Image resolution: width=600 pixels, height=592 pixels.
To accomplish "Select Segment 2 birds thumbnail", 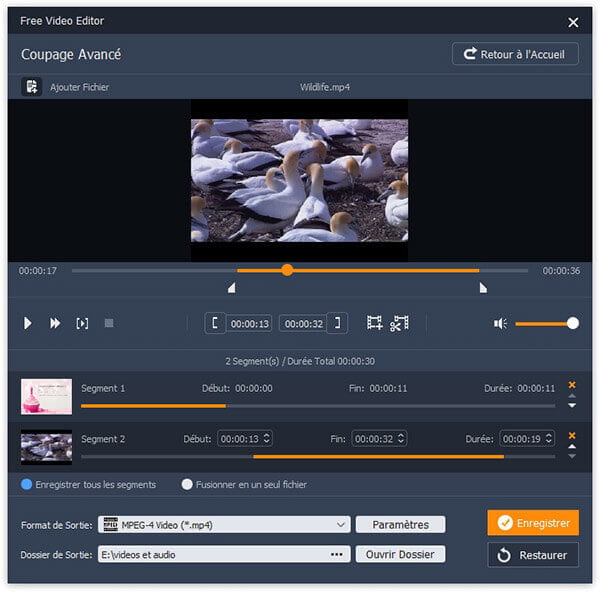I will 46,447.
